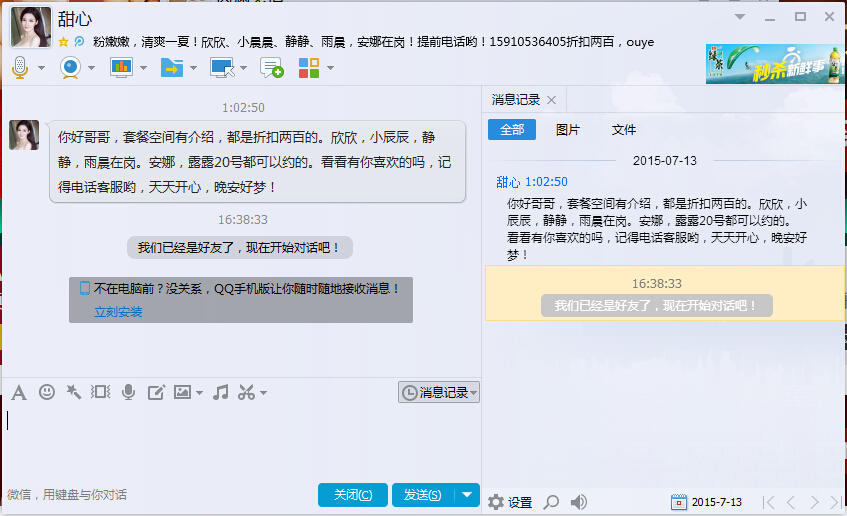The image size is (847, 516).
Task: Start a voice call with the microphone icon
Action: click(20, 68)
